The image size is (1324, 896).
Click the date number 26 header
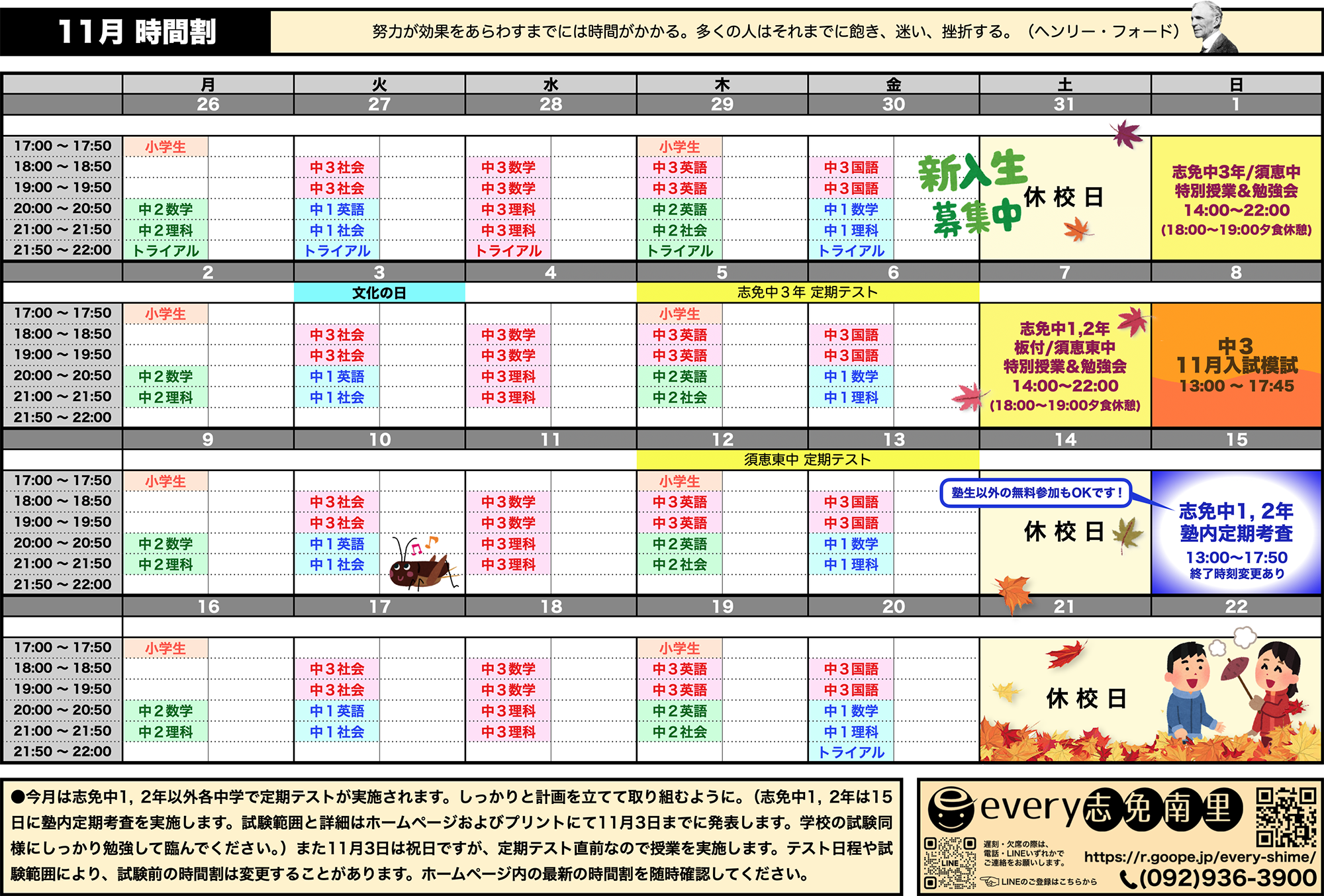(208, 104)
